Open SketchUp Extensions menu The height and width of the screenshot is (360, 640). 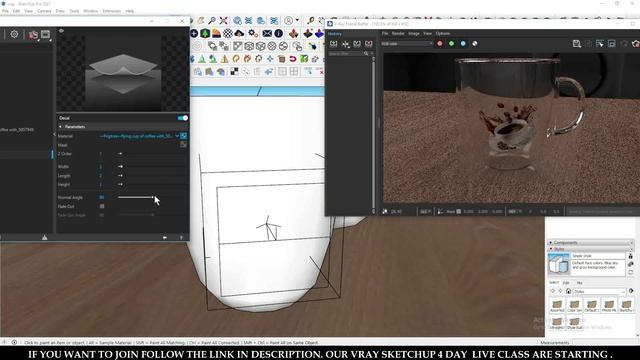111,11
